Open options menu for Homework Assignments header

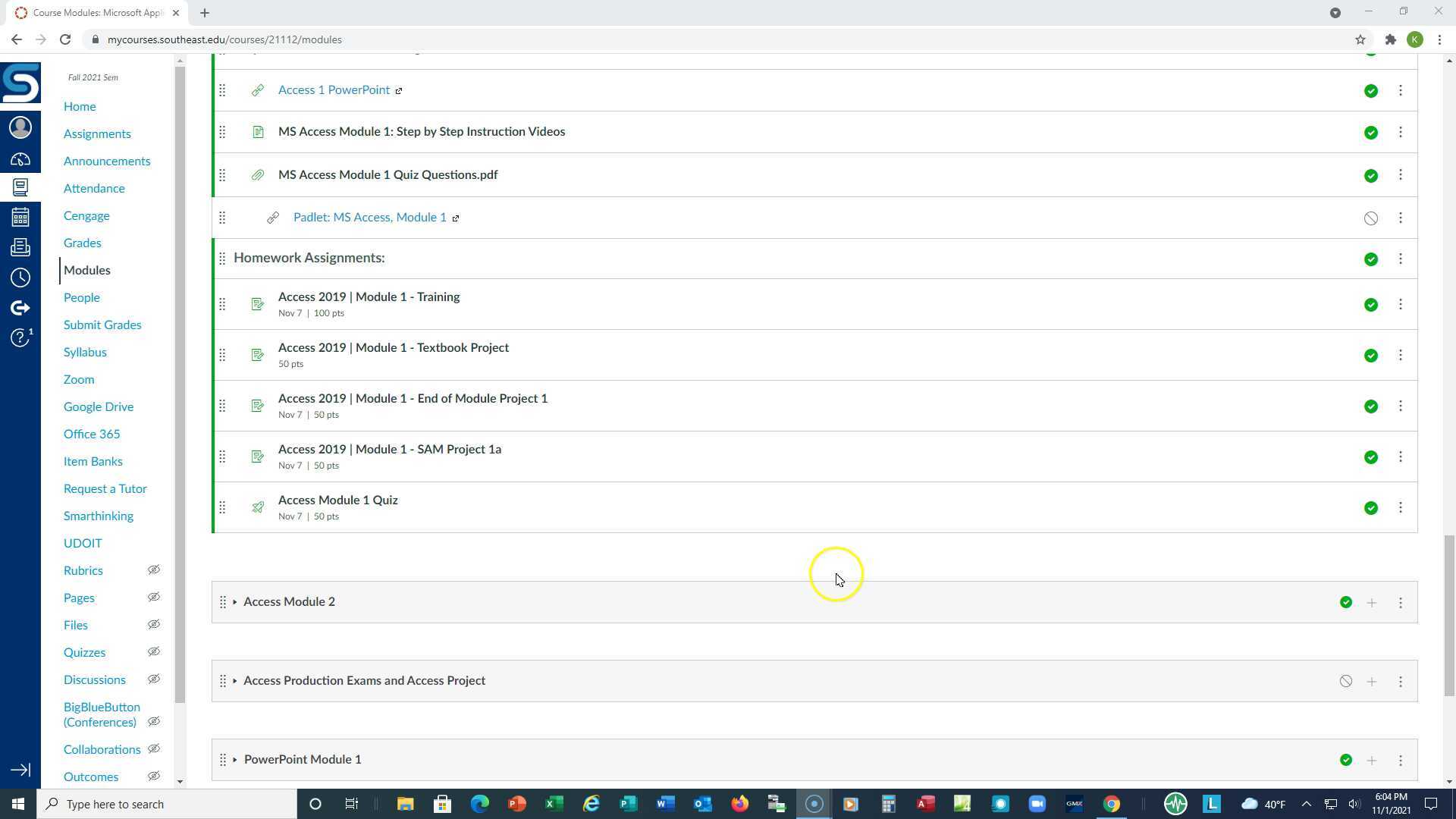pyautogui.click(x=1400, y=259)
